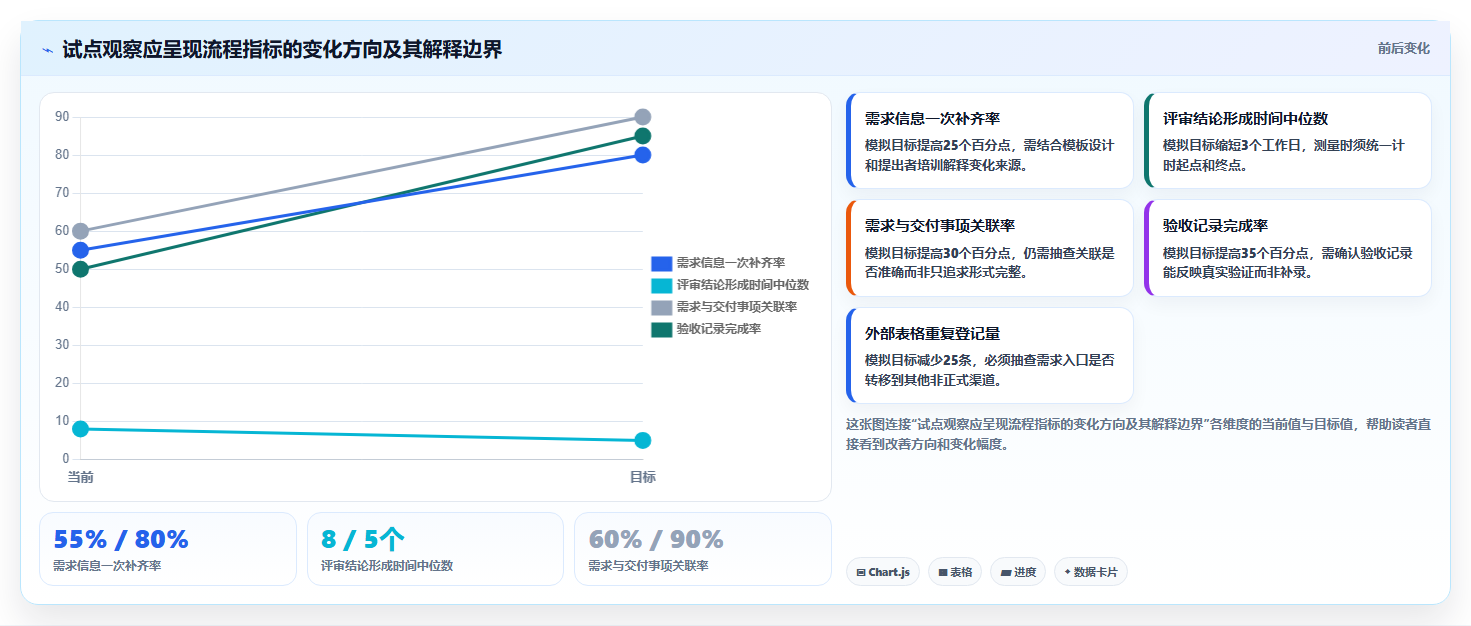Select the gray data point at 目标 value 90

click(643, 117)
